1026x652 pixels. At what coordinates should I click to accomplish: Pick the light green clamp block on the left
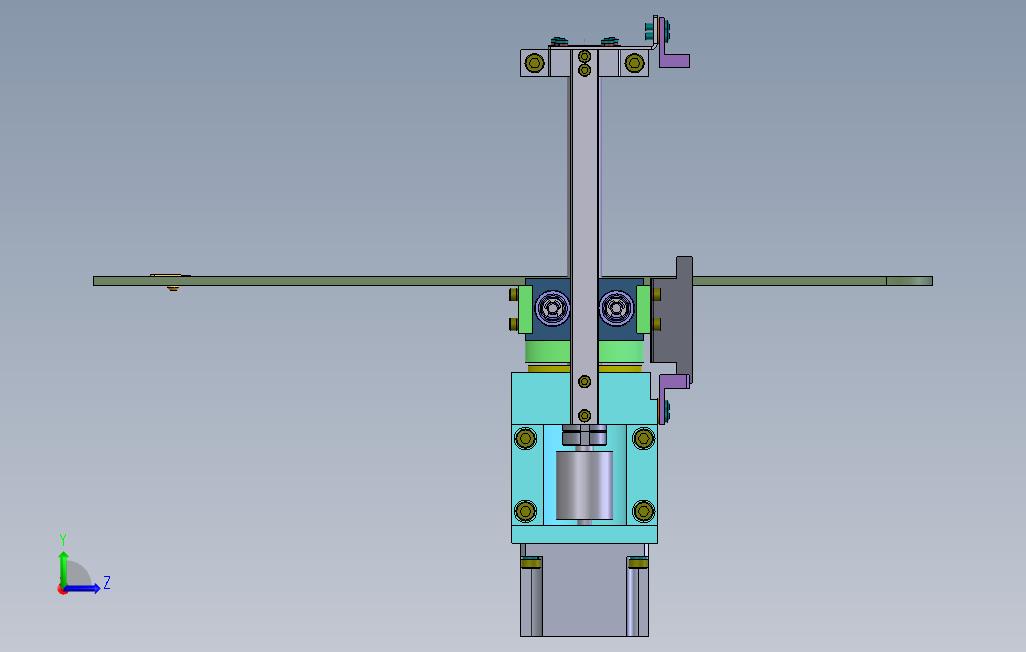[x=525, y=309]
